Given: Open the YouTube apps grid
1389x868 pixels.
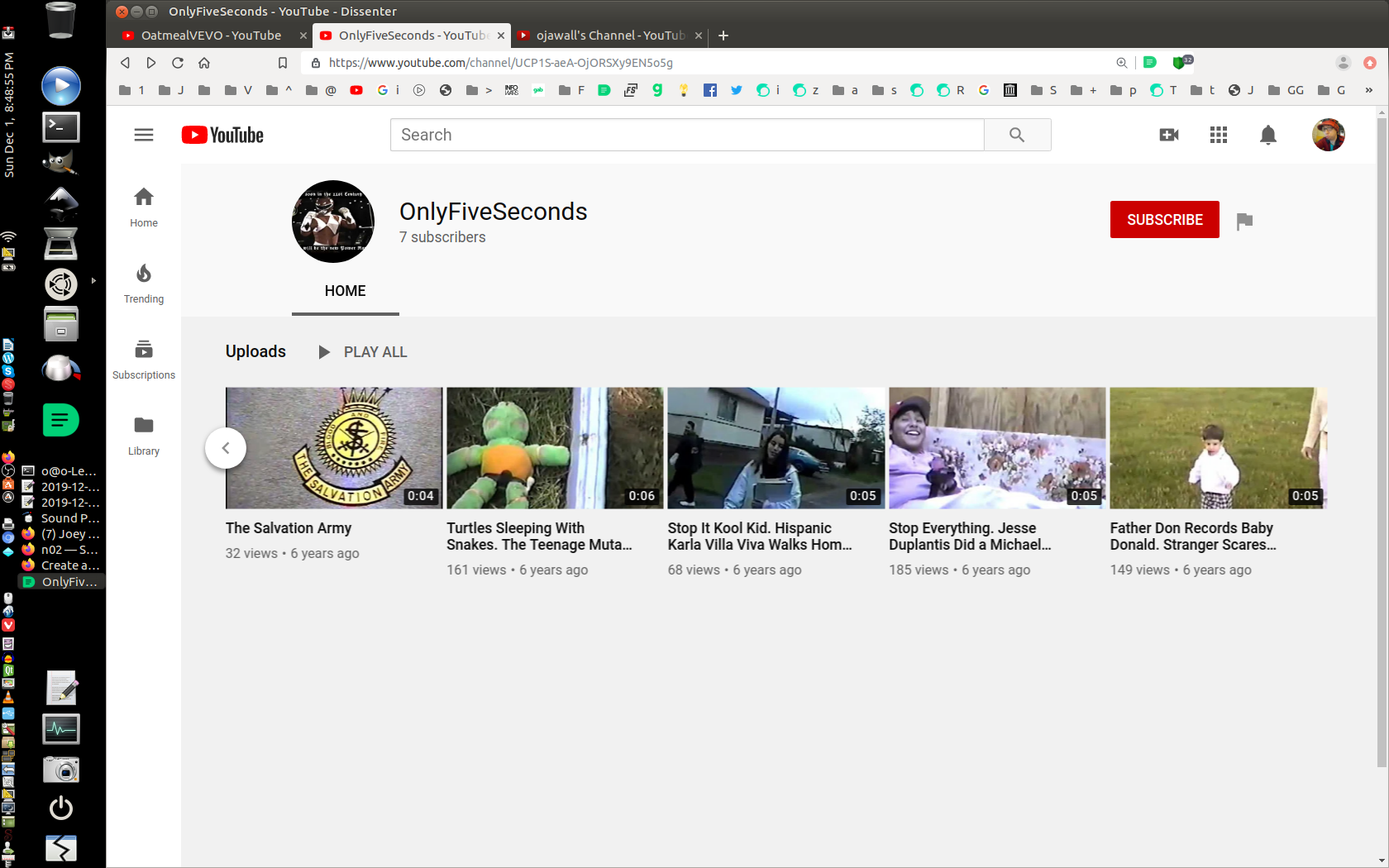Looking at the screenshot, I should click(1219, 135).
